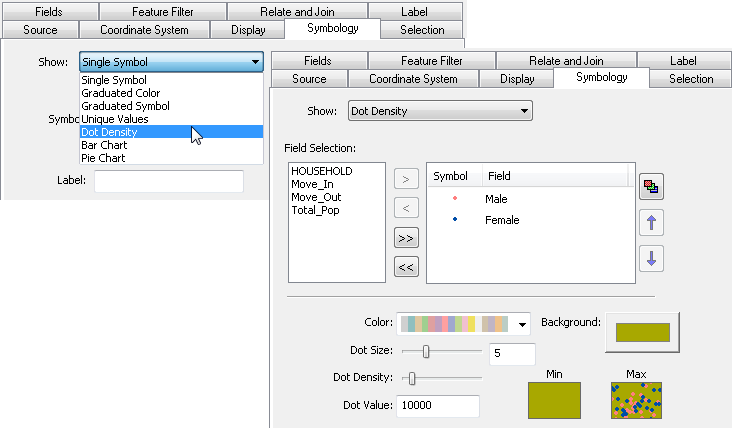This screenshot has height=429, width=734.
Task: Move selected field down with down arrow
Action: [651, 258]
